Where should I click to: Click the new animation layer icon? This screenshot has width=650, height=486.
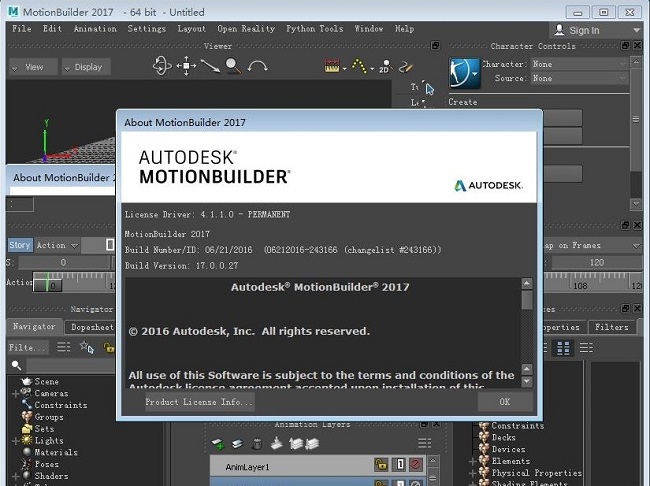tap(218, 444)
